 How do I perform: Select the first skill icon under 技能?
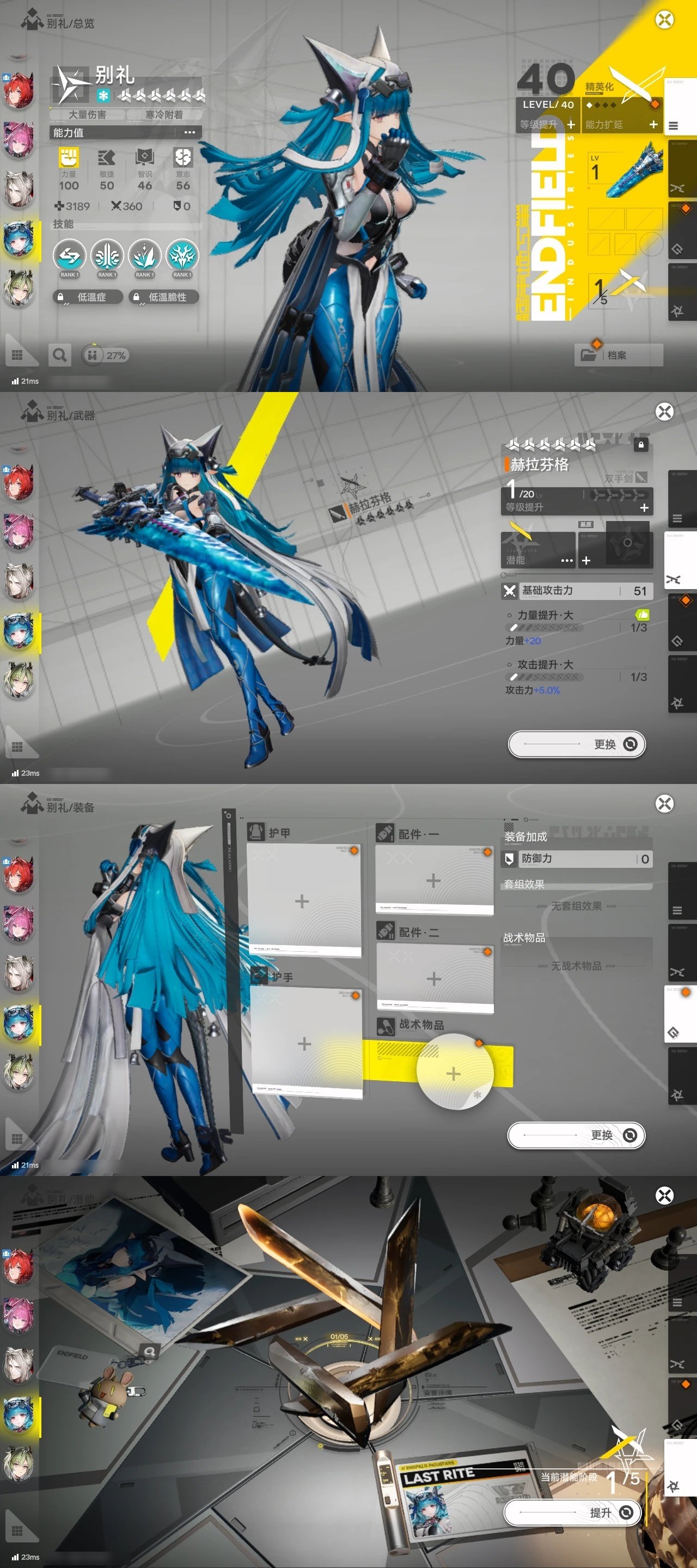[x=69, y=256]
